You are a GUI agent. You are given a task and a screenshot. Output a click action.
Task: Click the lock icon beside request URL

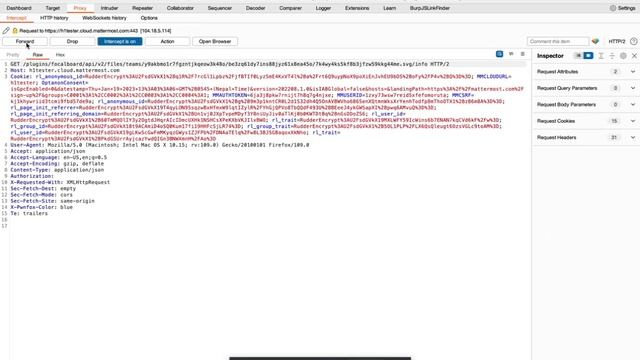15,31
